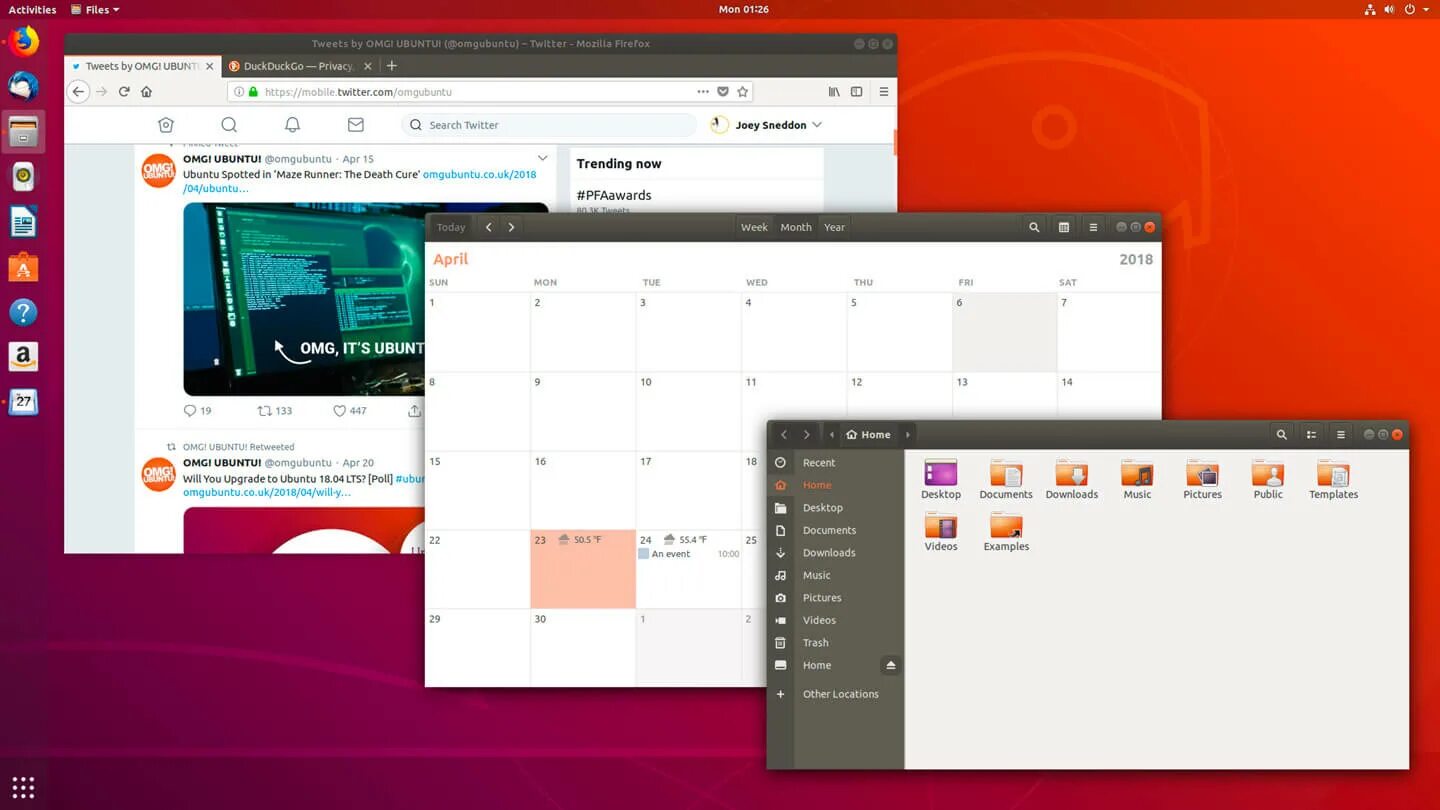Open Twitter search magnifier icon
The image size is (1440, 810).
pyautogui.click(x=229, y=125)
